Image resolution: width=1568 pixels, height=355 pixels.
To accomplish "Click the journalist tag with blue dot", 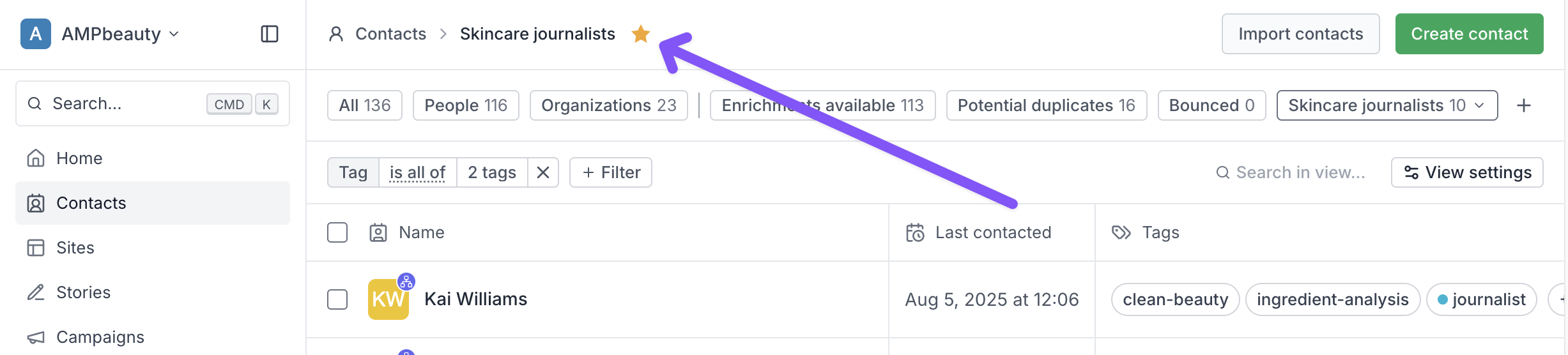I will click(1482, 299).
